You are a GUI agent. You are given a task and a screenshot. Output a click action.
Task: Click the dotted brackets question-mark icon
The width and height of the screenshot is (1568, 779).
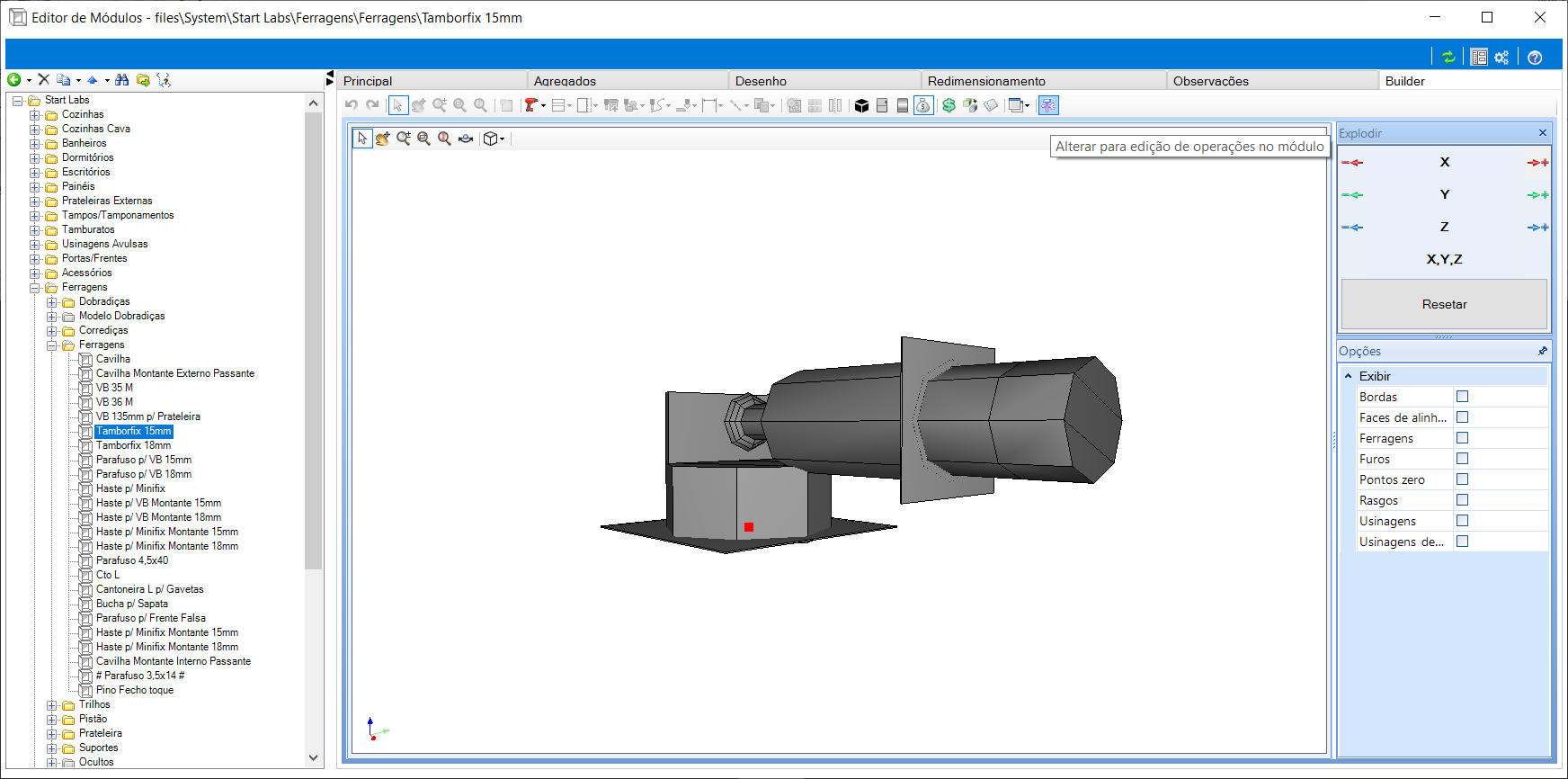(x=164, y=80)
